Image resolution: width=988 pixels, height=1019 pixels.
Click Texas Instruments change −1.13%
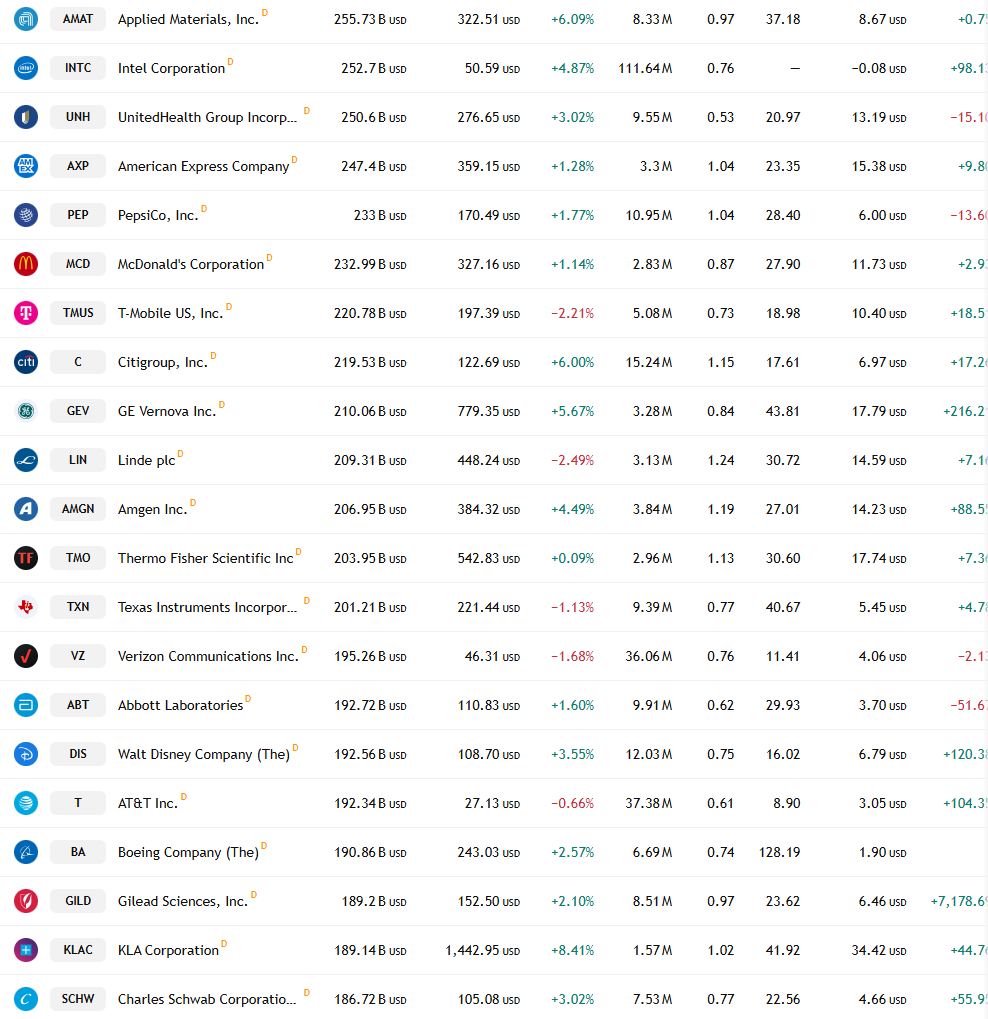573,607
